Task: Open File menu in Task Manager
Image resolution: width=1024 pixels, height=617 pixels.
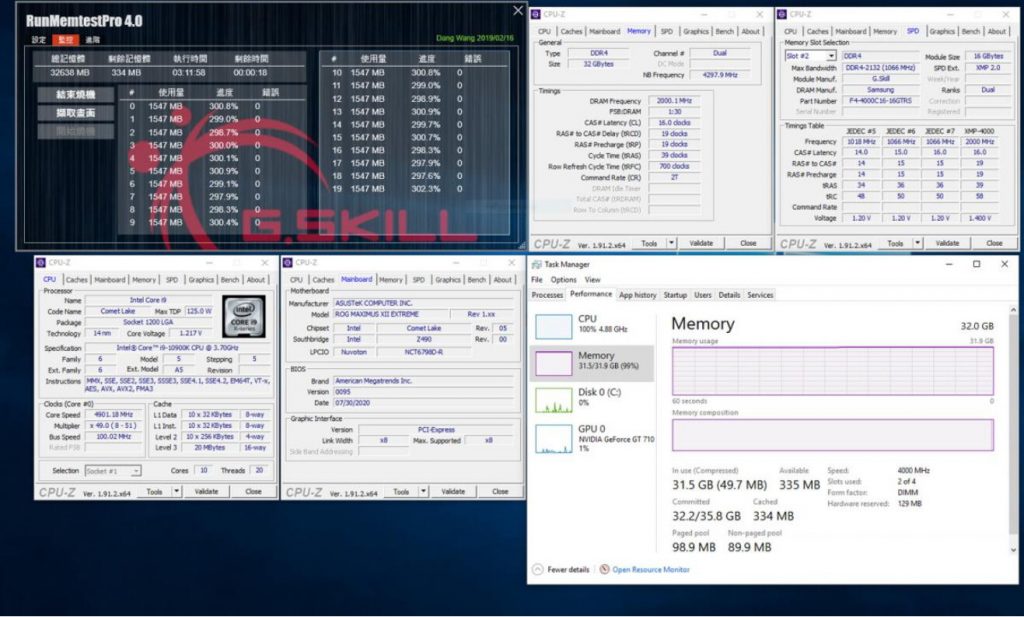Action: (x=537, y=279)
